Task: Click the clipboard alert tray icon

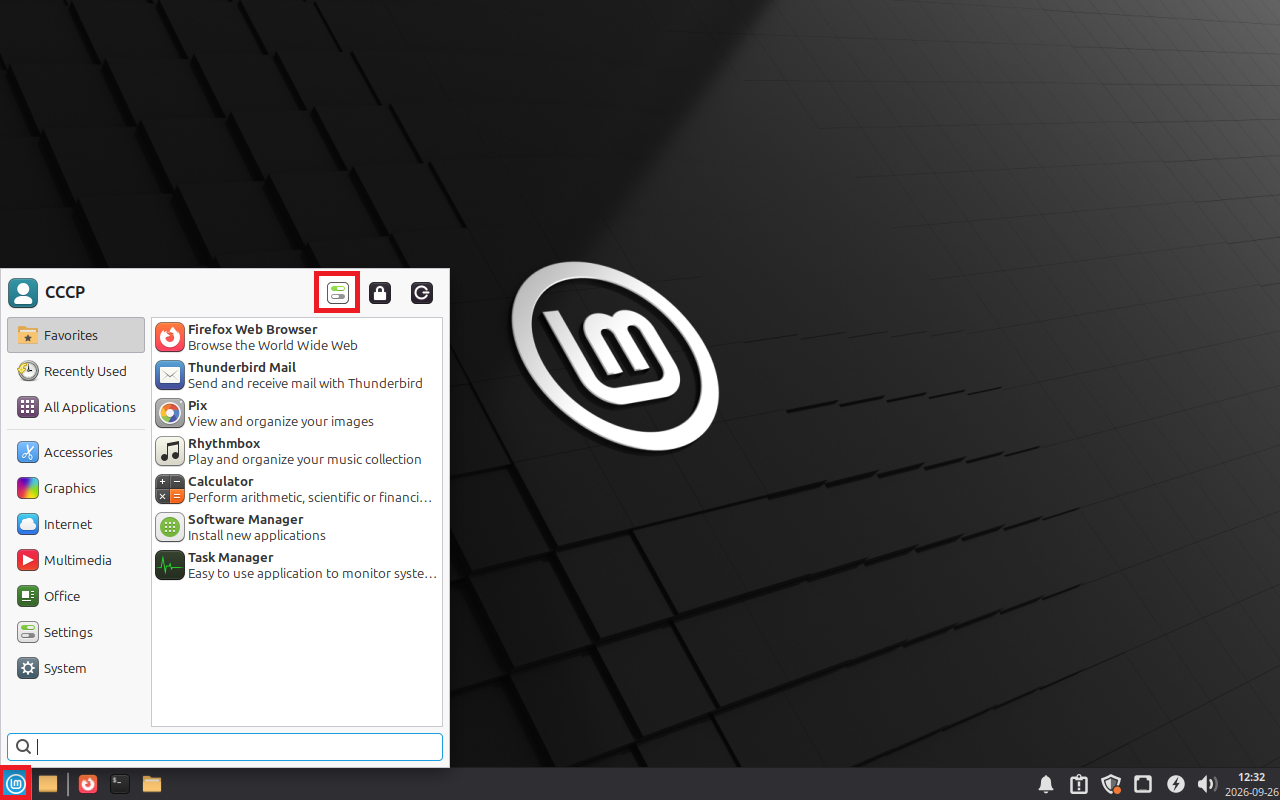Action: coord(1078,784)
